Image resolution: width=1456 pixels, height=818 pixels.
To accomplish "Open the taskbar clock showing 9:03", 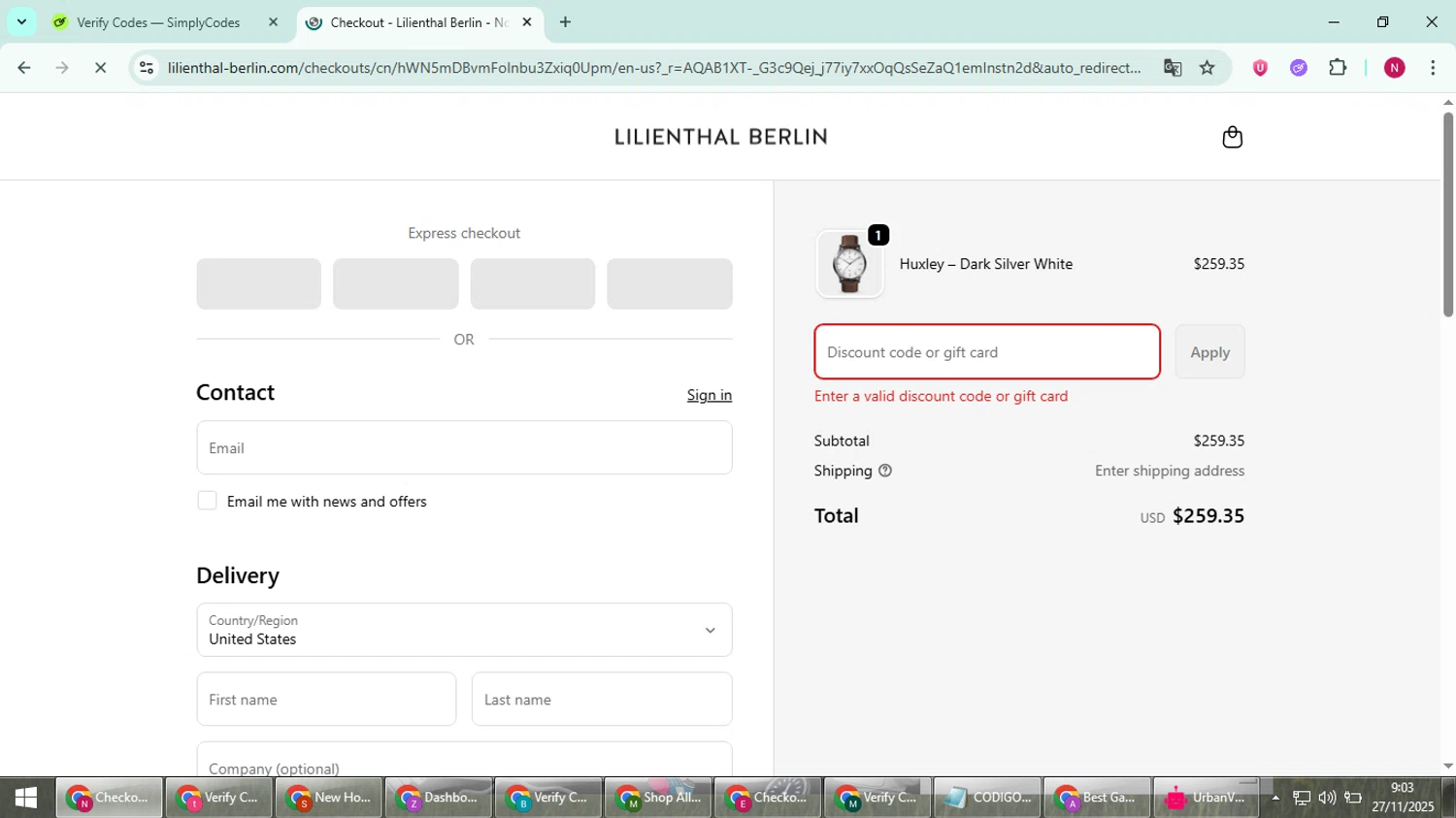I will click(x=1403, y=798).
